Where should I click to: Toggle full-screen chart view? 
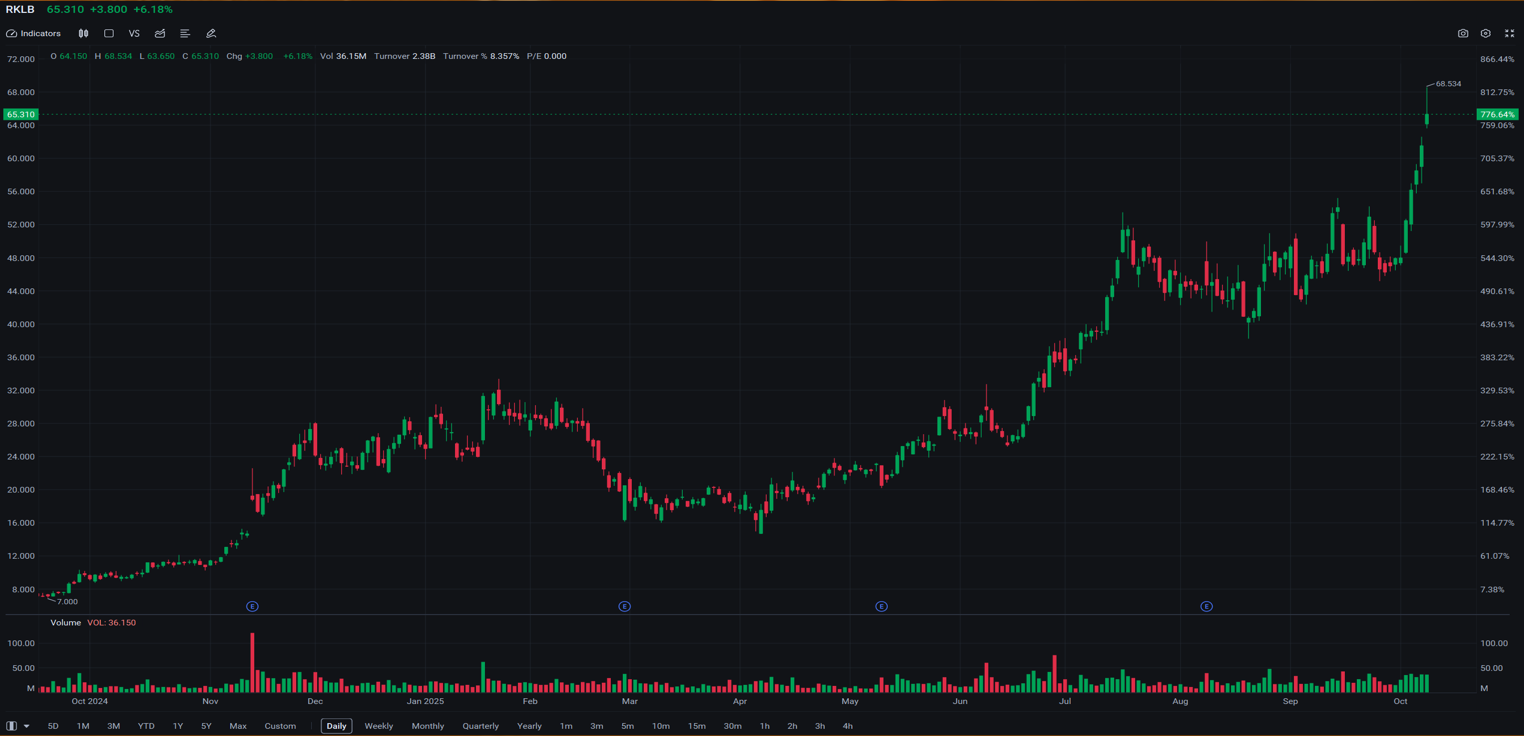1510,34
